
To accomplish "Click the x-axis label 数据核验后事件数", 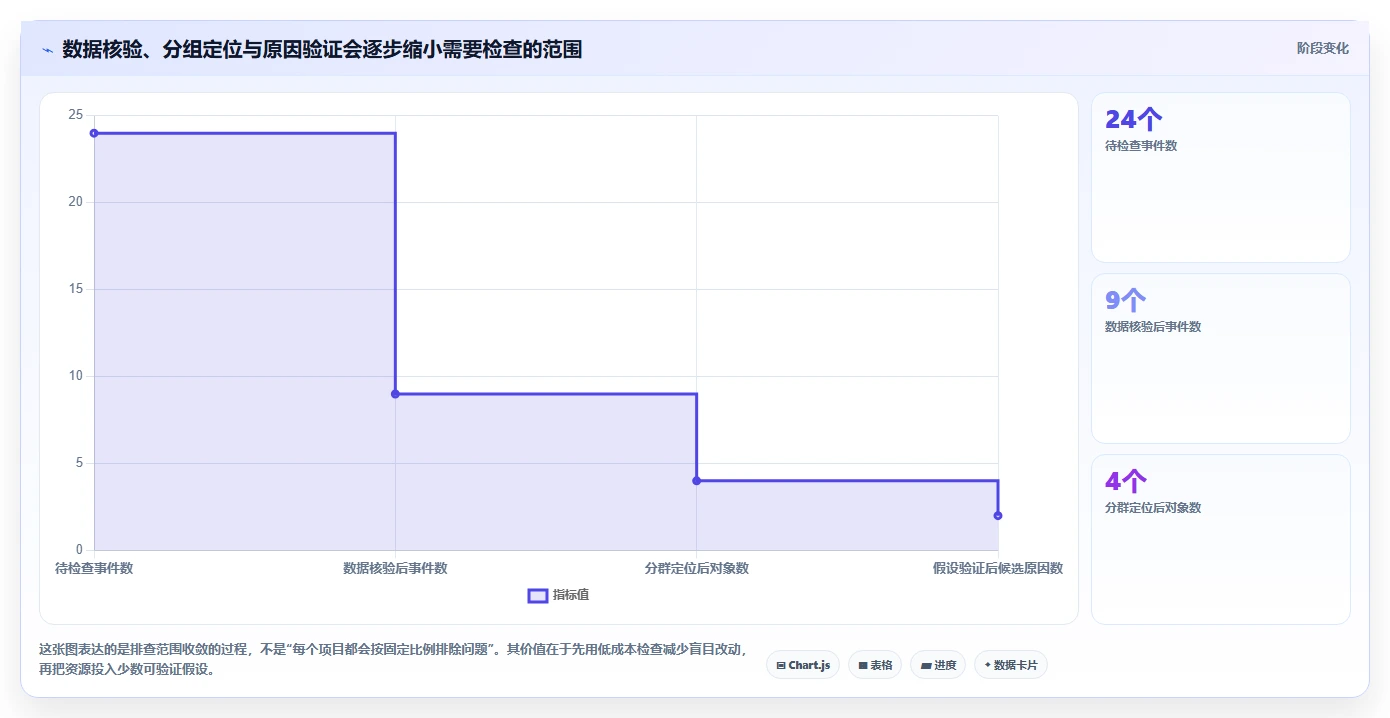I will coord(395,568).
